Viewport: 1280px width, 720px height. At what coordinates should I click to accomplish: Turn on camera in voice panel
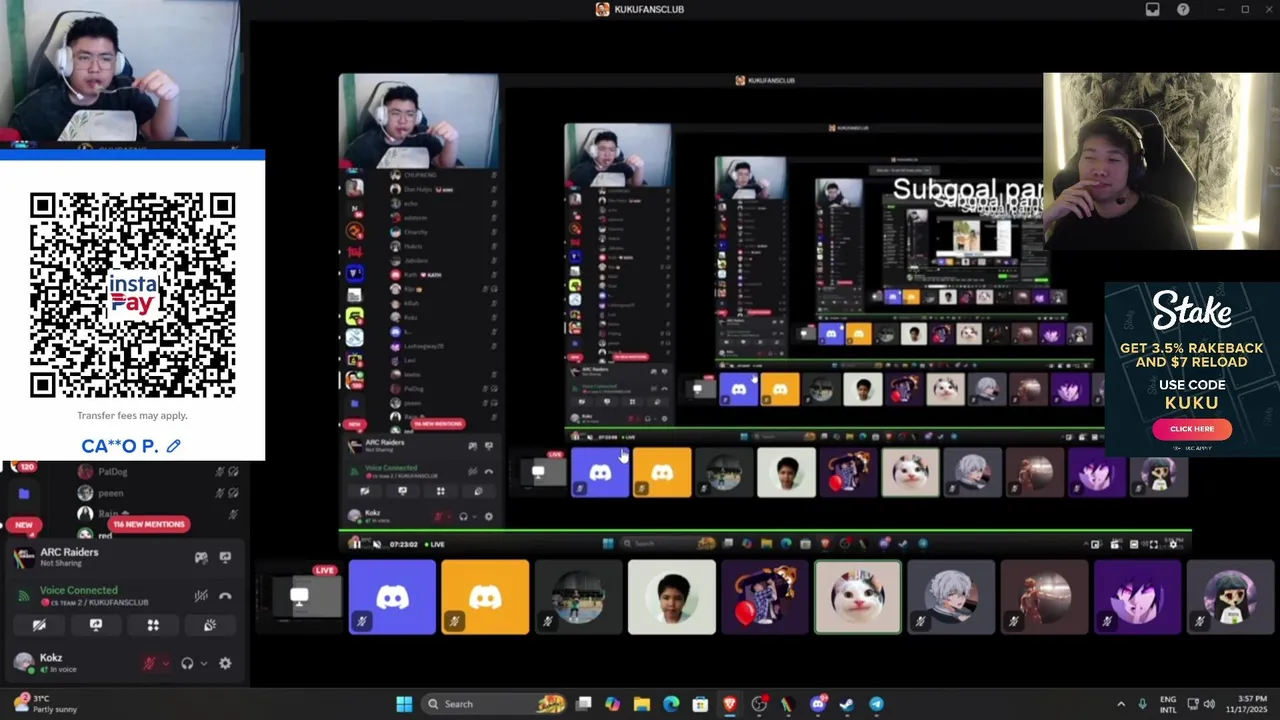[x=39, y=625]
